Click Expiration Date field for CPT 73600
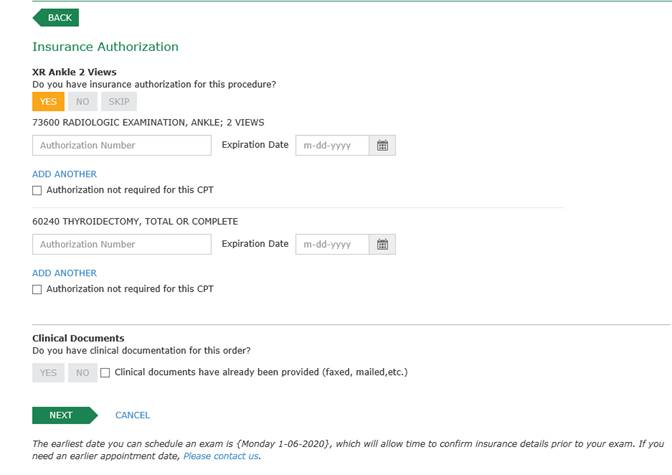 point(332,146)
